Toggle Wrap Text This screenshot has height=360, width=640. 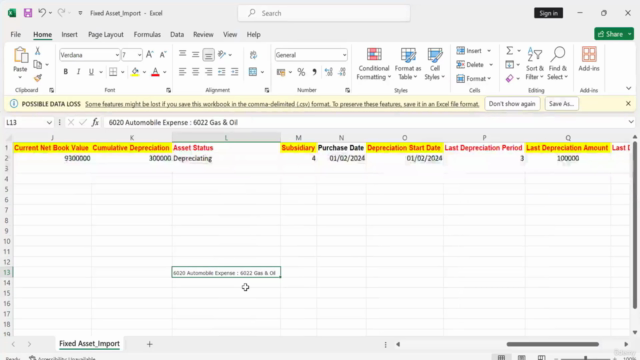[253, 55]
